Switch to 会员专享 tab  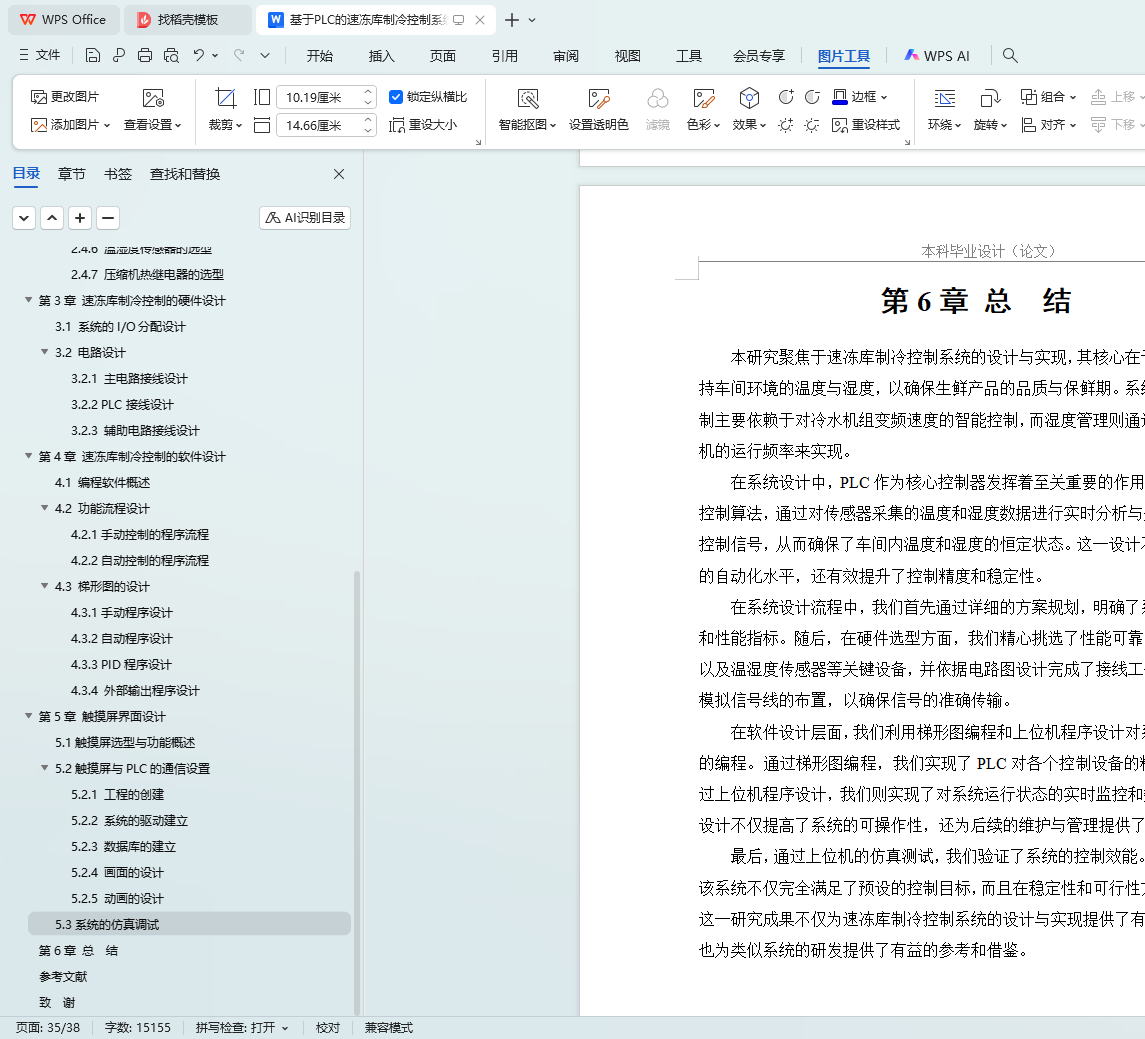pos(759,55)
